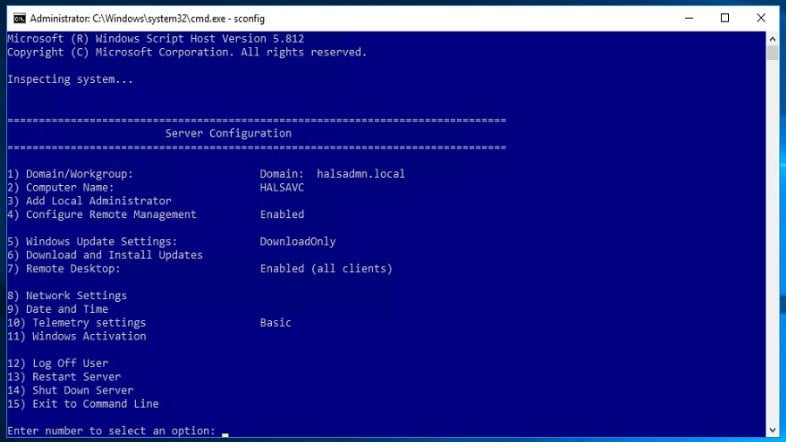Click the Exit to Command Line entry

pyautogui.click(x=83, y=404)
